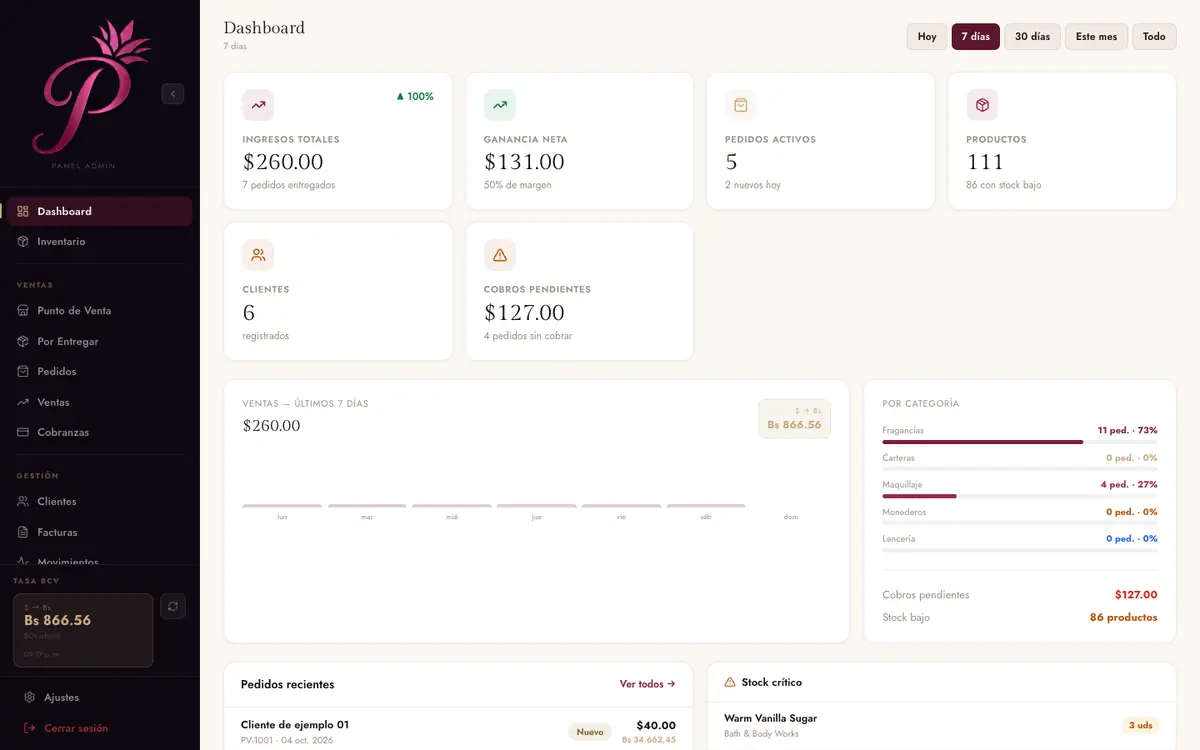Click the 100% growth indicator
Image resolution: width=1200 pixels, height=750 pixels.
click(x=415, y=97)
